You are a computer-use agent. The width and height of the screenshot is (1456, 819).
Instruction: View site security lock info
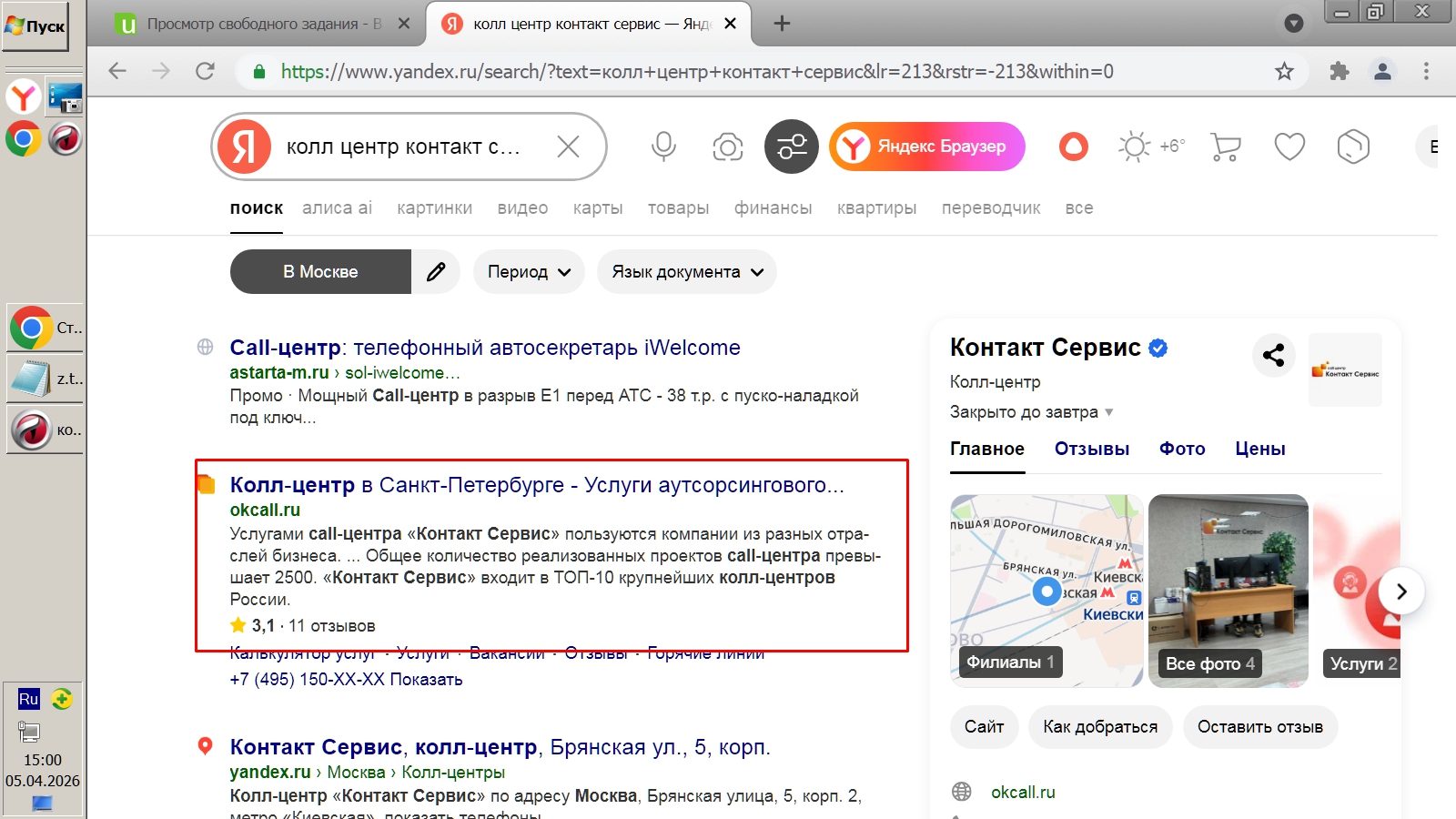tap(259, 72)
